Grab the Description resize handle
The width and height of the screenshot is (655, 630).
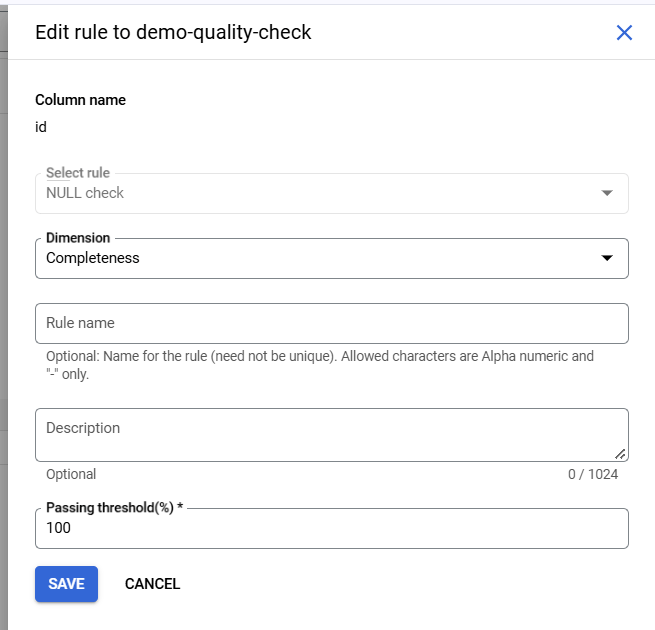(x=620, y=454)
